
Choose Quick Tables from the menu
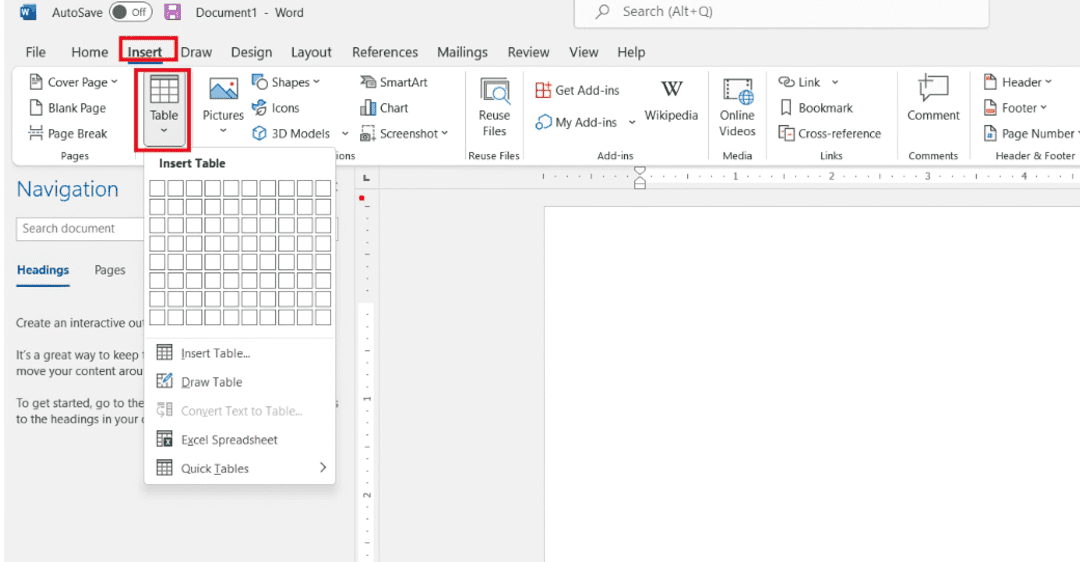(239, 468)
